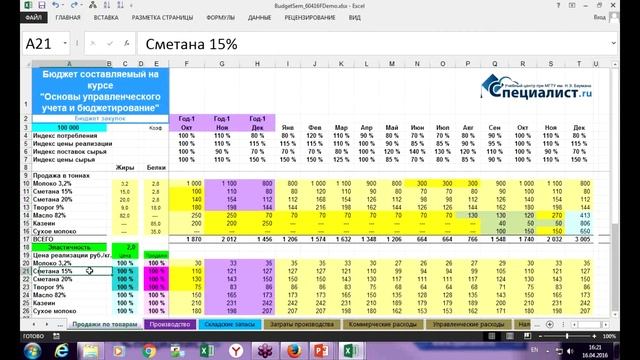
Task: Switch to the ВСТАВКА ribbon tab
Action: click(106, 18)
